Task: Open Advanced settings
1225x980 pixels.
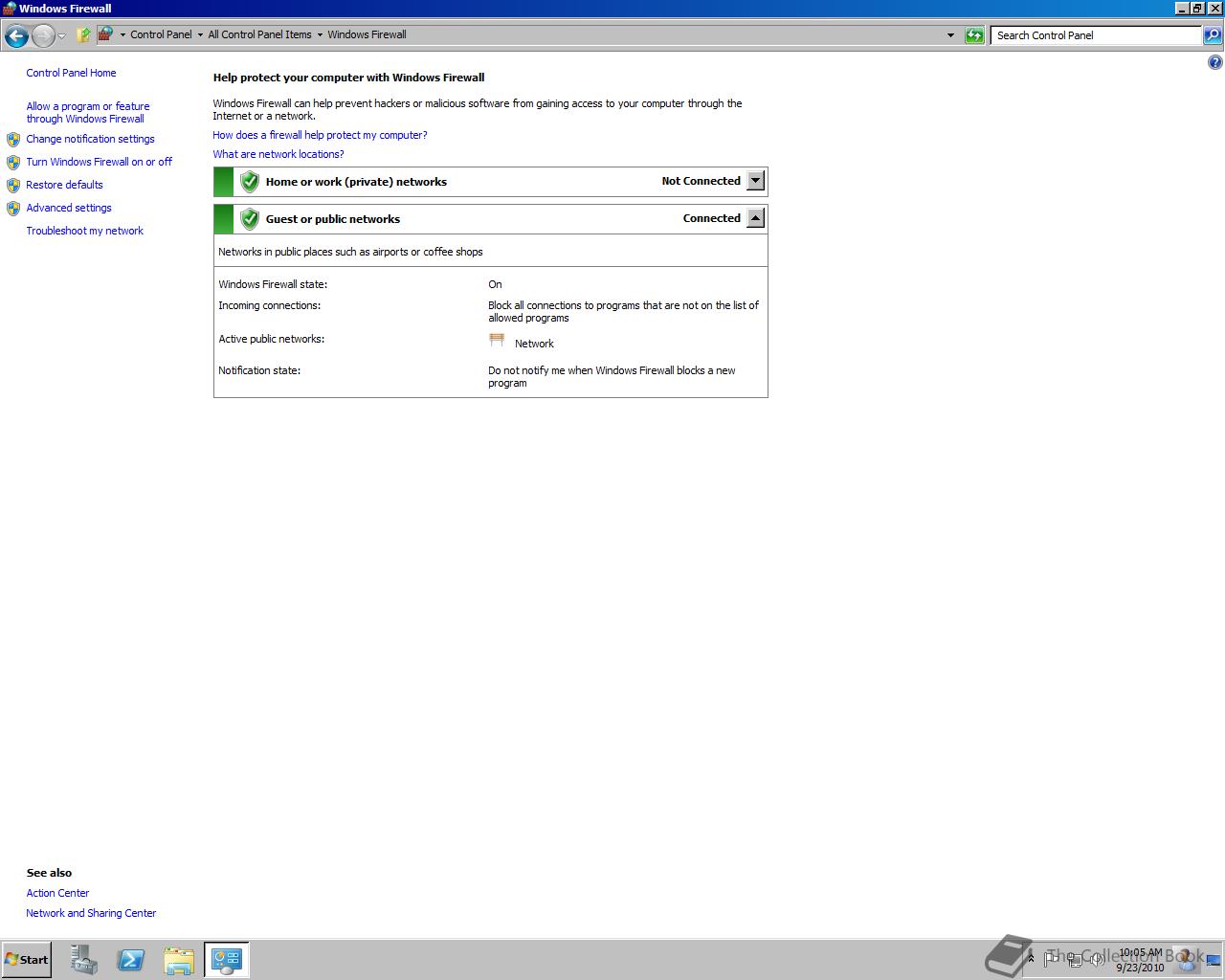Action: click(x=69, y=208)
